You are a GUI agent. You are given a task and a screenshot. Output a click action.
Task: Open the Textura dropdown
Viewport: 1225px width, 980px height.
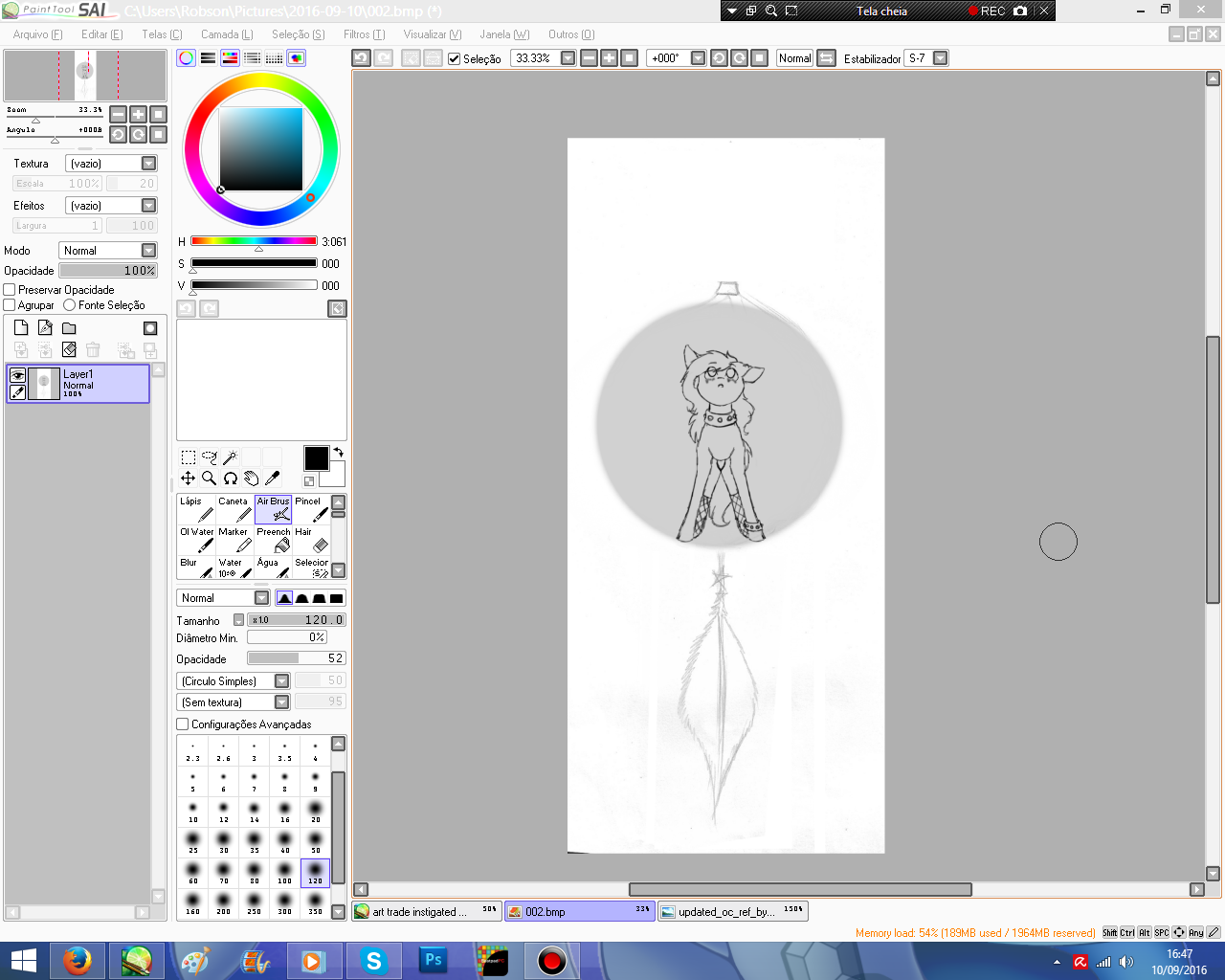coord(111,164)
